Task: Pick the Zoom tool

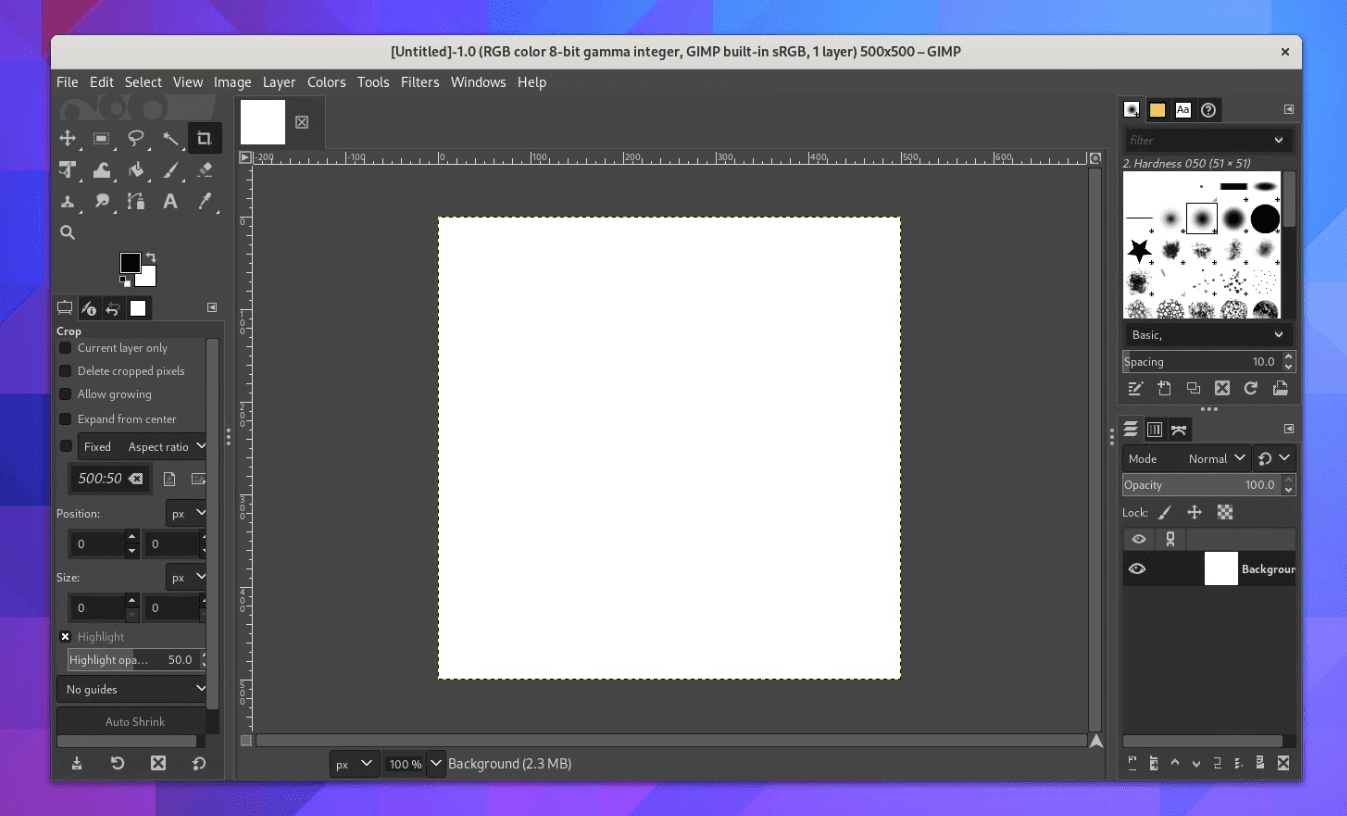Action: pyautogui.click(x=67, y=232)
